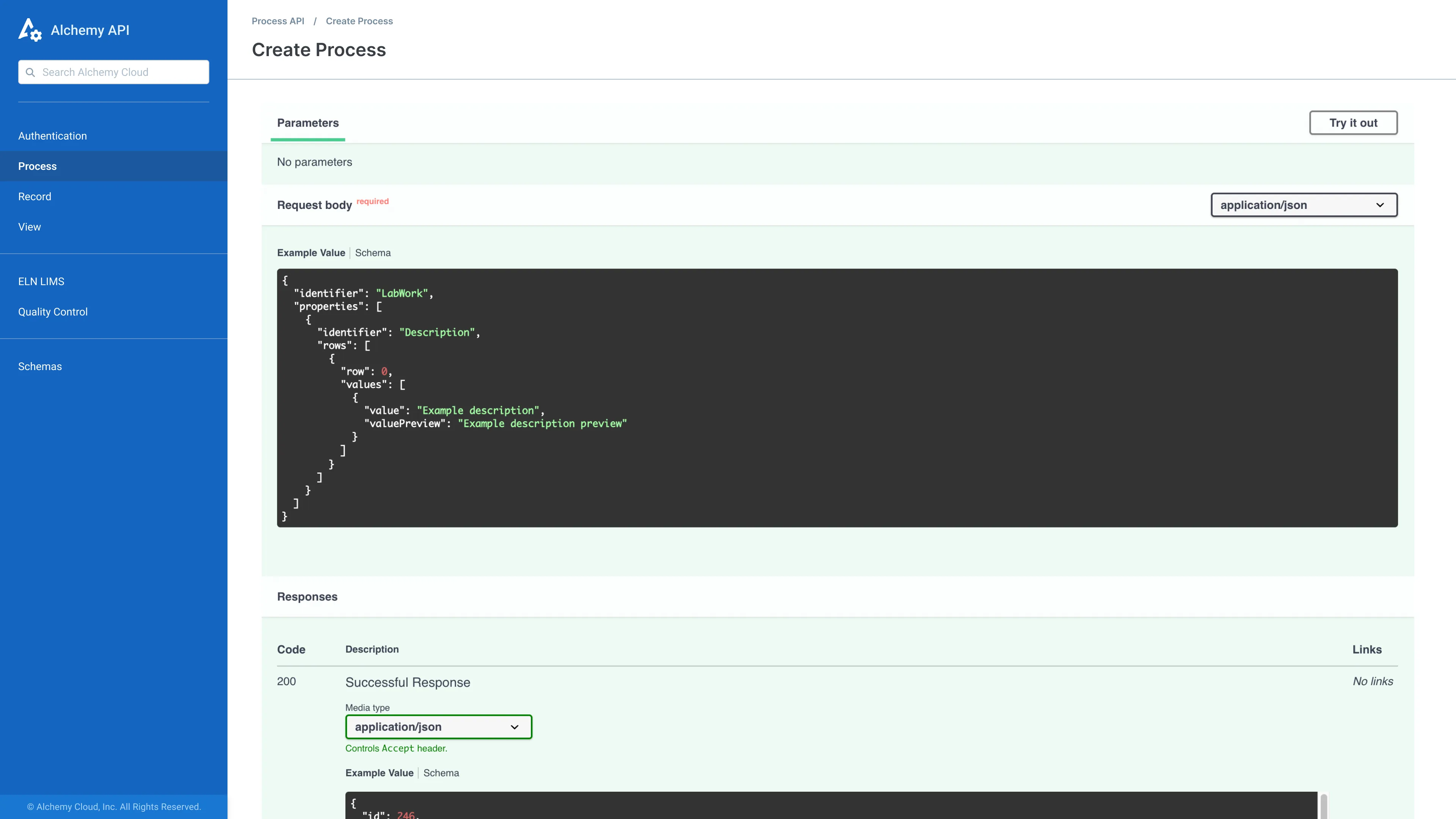Click the Try it out button

[x=1353, y=122]
